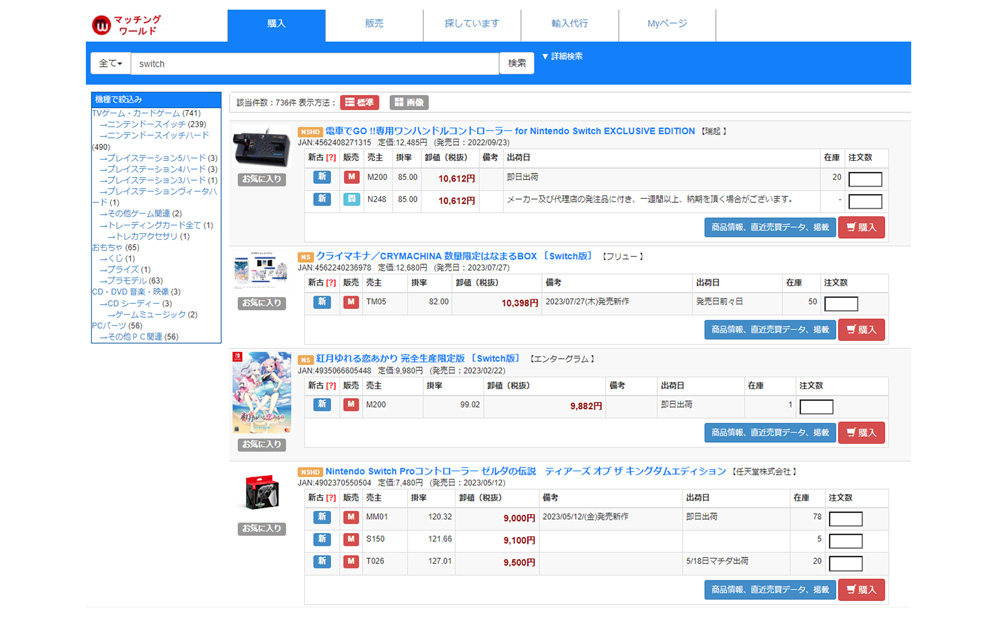Open the Pro controller product thumbnail
This screenshot has width=1000, height=625.
pos(261,492)
